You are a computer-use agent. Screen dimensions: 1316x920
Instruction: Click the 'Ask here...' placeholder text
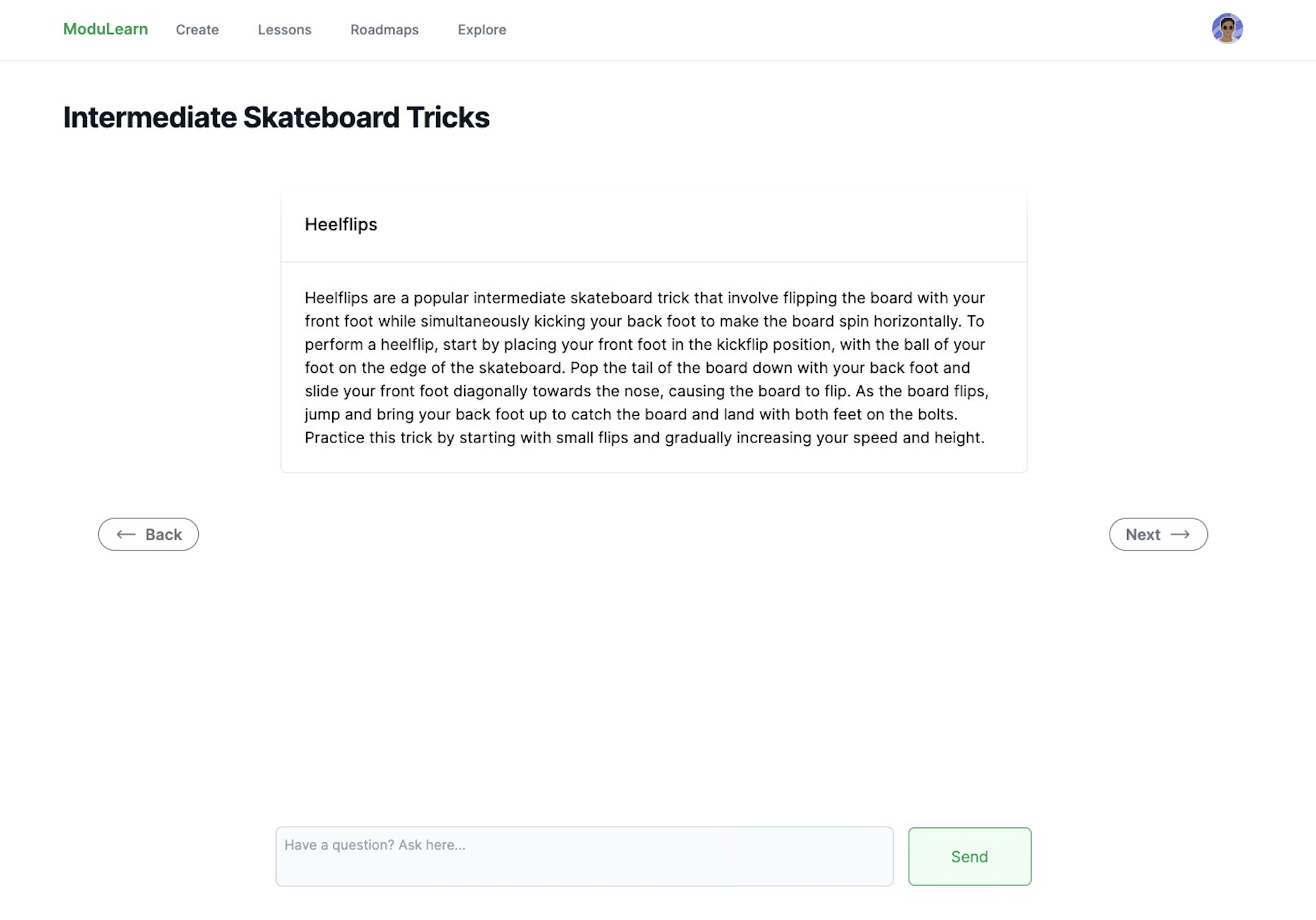tap(431, 845)
